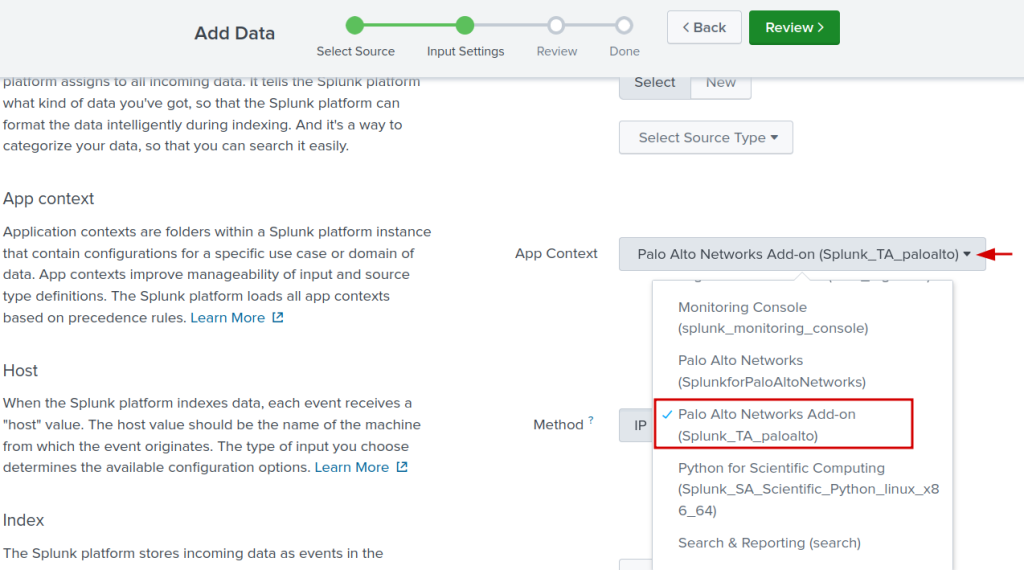
Task: Click the App Context field label
Action: 556,253
